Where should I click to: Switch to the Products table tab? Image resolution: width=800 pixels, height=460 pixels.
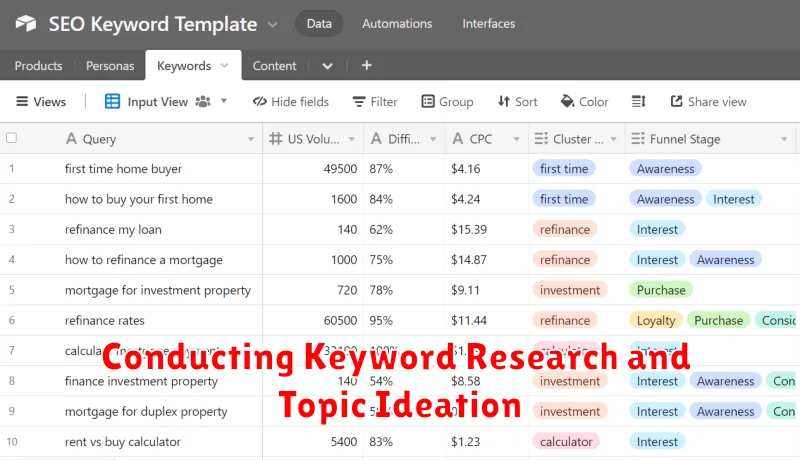(38, 66)
